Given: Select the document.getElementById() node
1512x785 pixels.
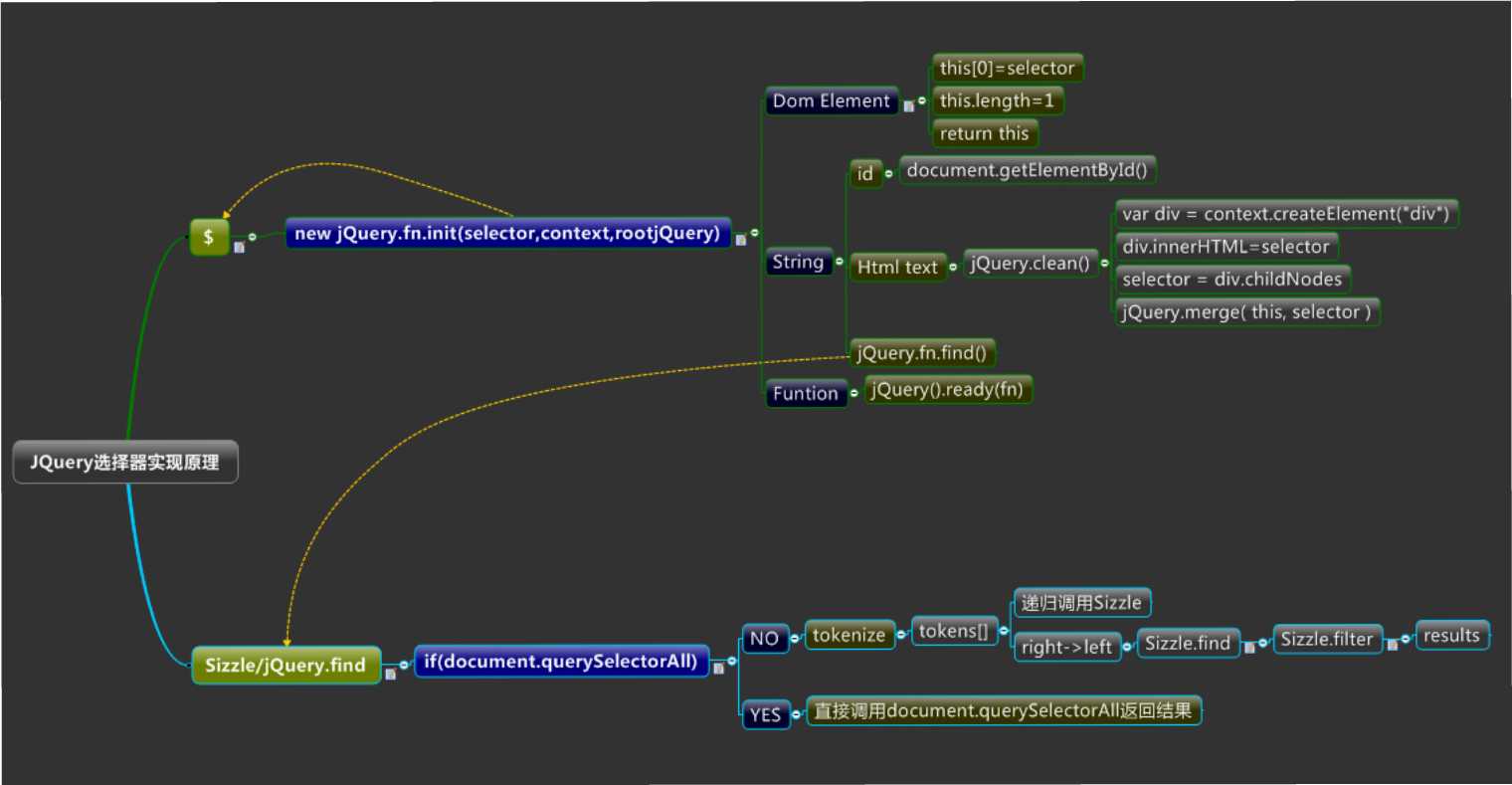Looking at the screenshot, I should 1028,170.
